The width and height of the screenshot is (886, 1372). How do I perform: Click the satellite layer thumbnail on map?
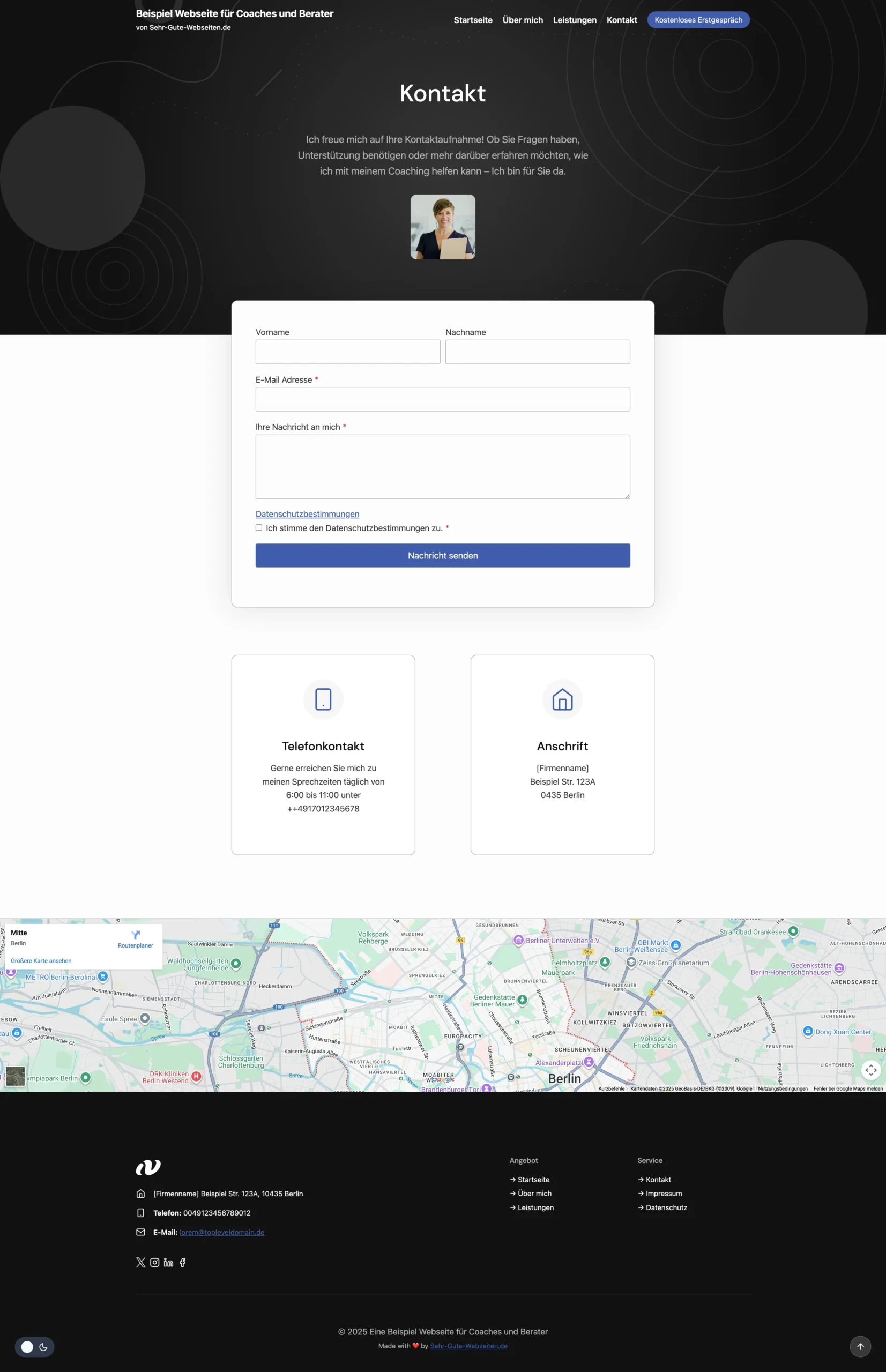(16, 1076)
